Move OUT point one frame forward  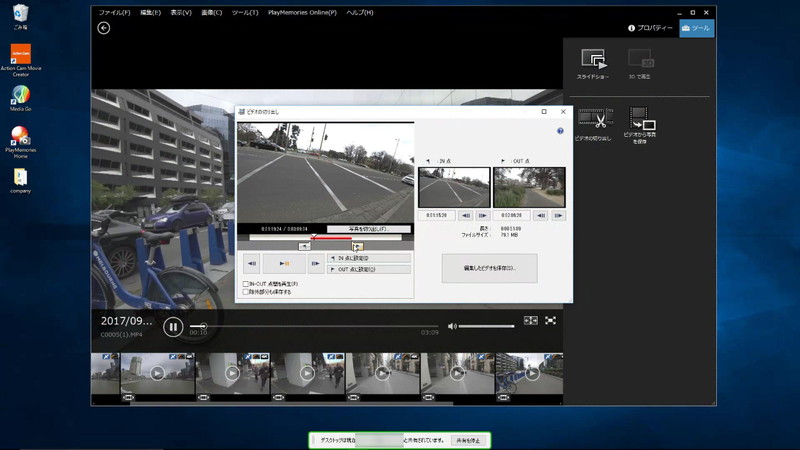(558, 216)
